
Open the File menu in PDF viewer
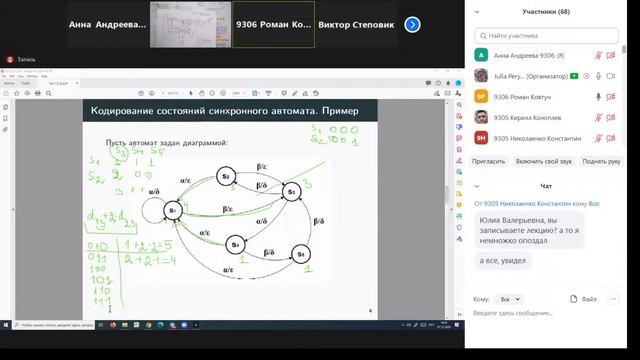click(x=4, y=76)
